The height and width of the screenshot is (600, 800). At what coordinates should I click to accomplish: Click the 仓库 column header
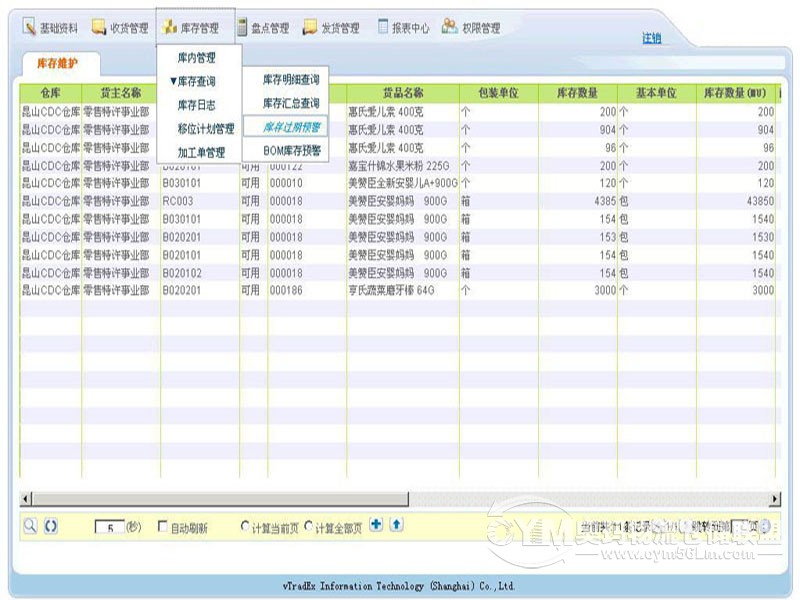(51, 93)
